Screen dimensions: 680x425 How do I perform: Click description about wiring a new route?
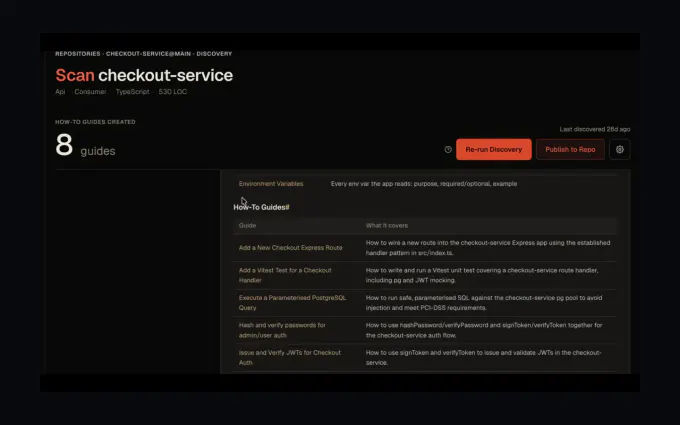coord(488,248)
